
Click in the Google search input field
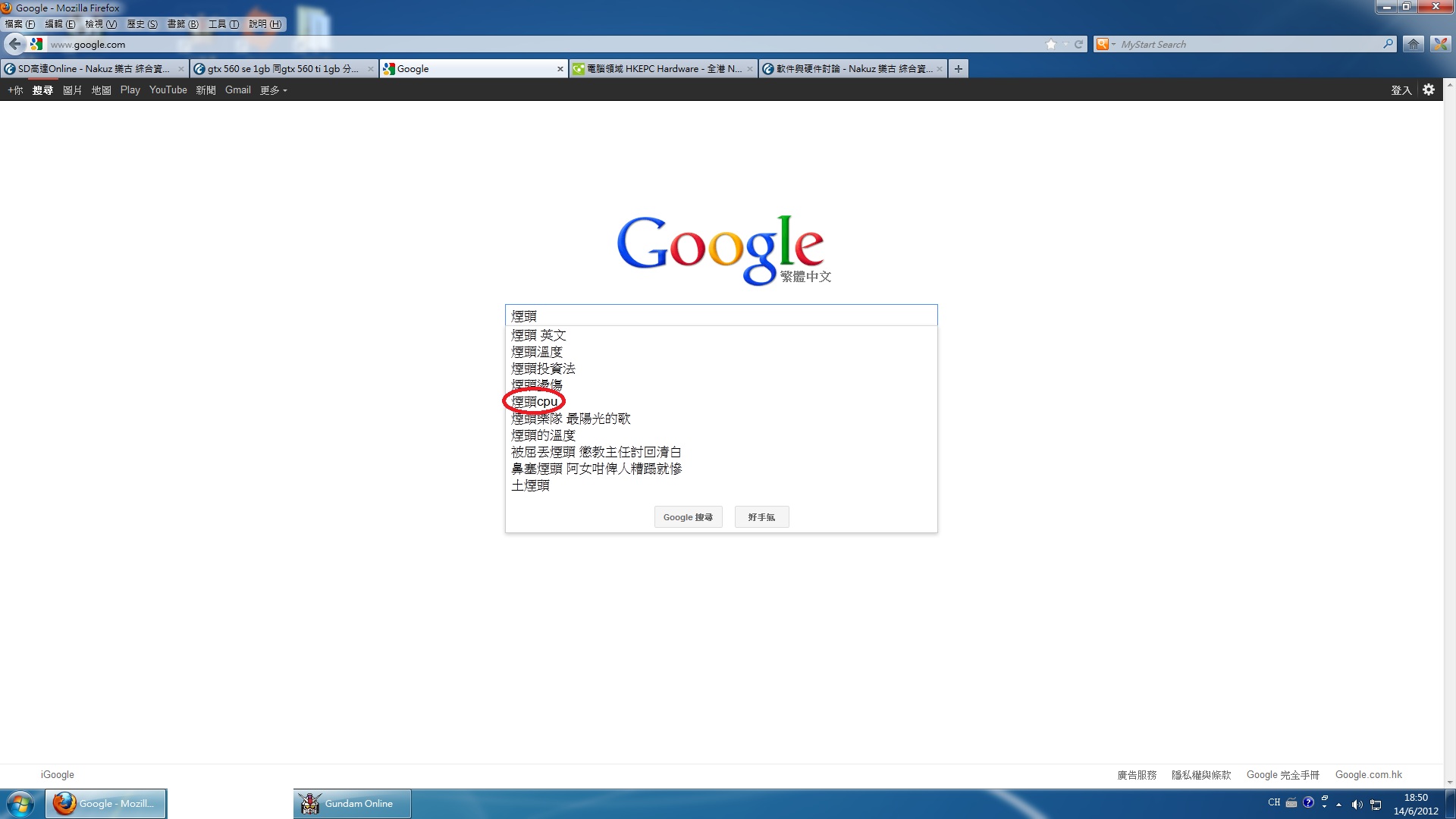[720, 315]
